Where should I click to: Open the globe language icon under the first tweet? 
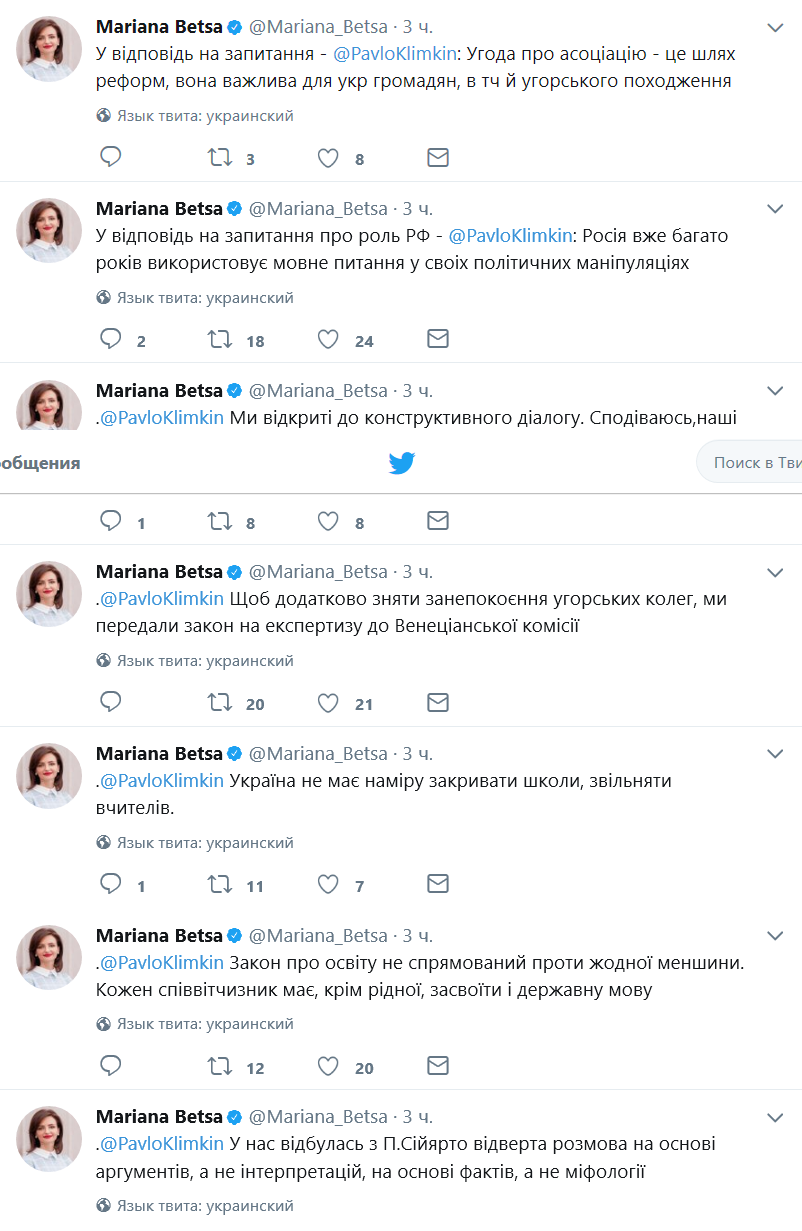click(x=104, y=116)
